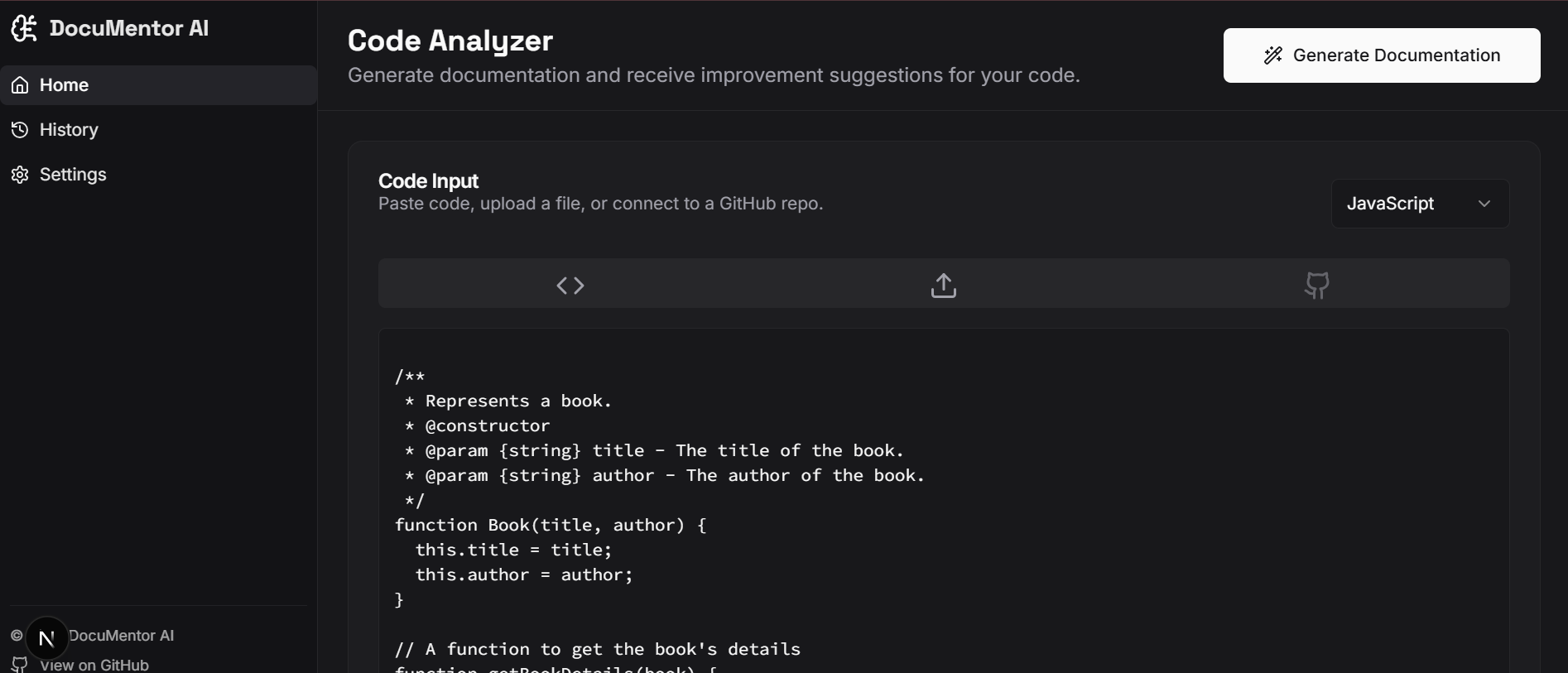Screen dimensions: 1568x673
Task: Click the Home house icon in sidebar
Action: tap(20, 85)
